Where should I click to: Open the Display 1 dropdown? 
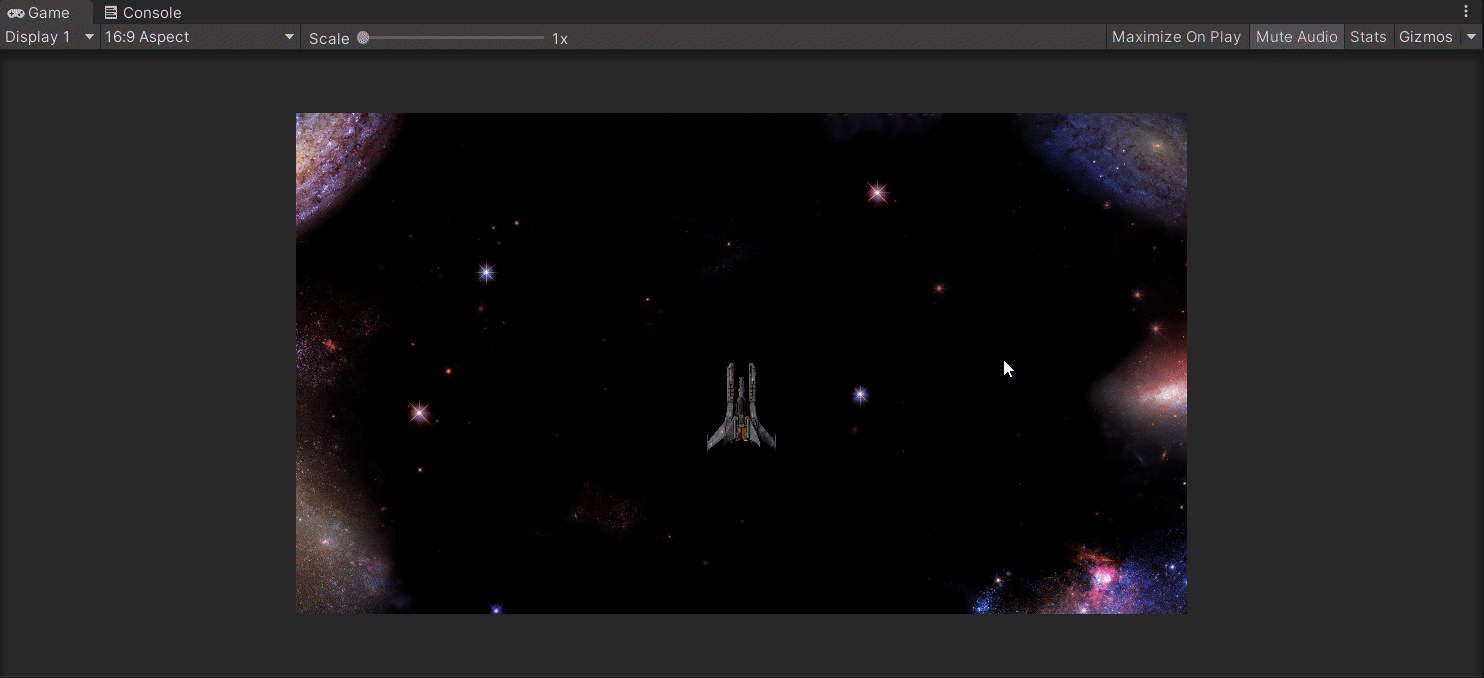point(49,37)
